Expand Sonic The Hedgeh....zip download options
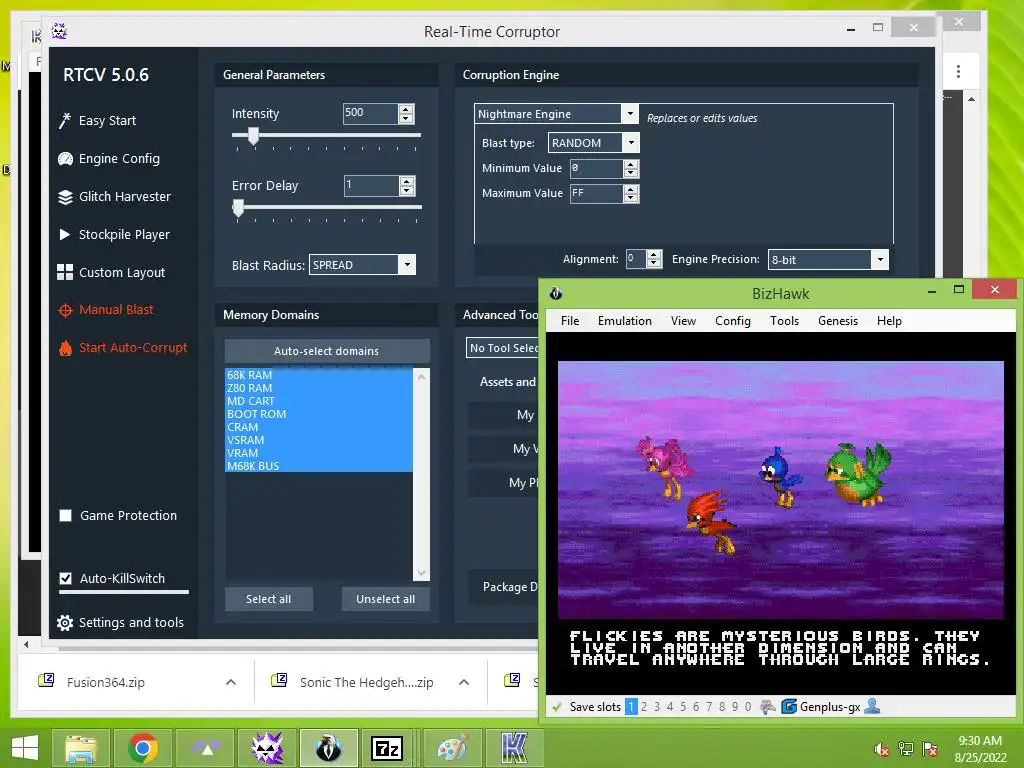The width and height of the screenshot is (1024, 768). pos(464,682)
